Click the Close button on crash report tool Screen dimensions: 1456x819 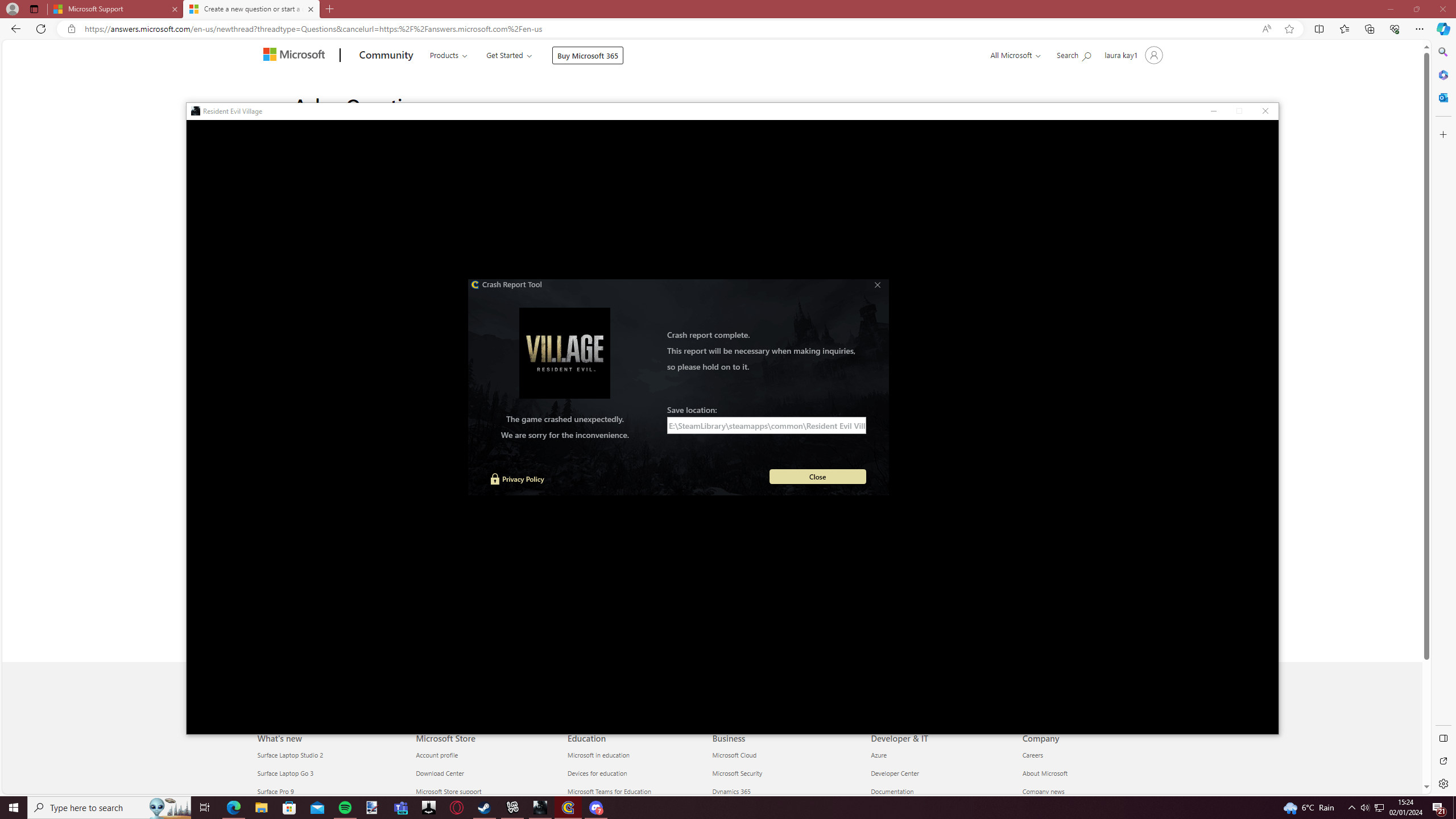click(x=817, y=476)
